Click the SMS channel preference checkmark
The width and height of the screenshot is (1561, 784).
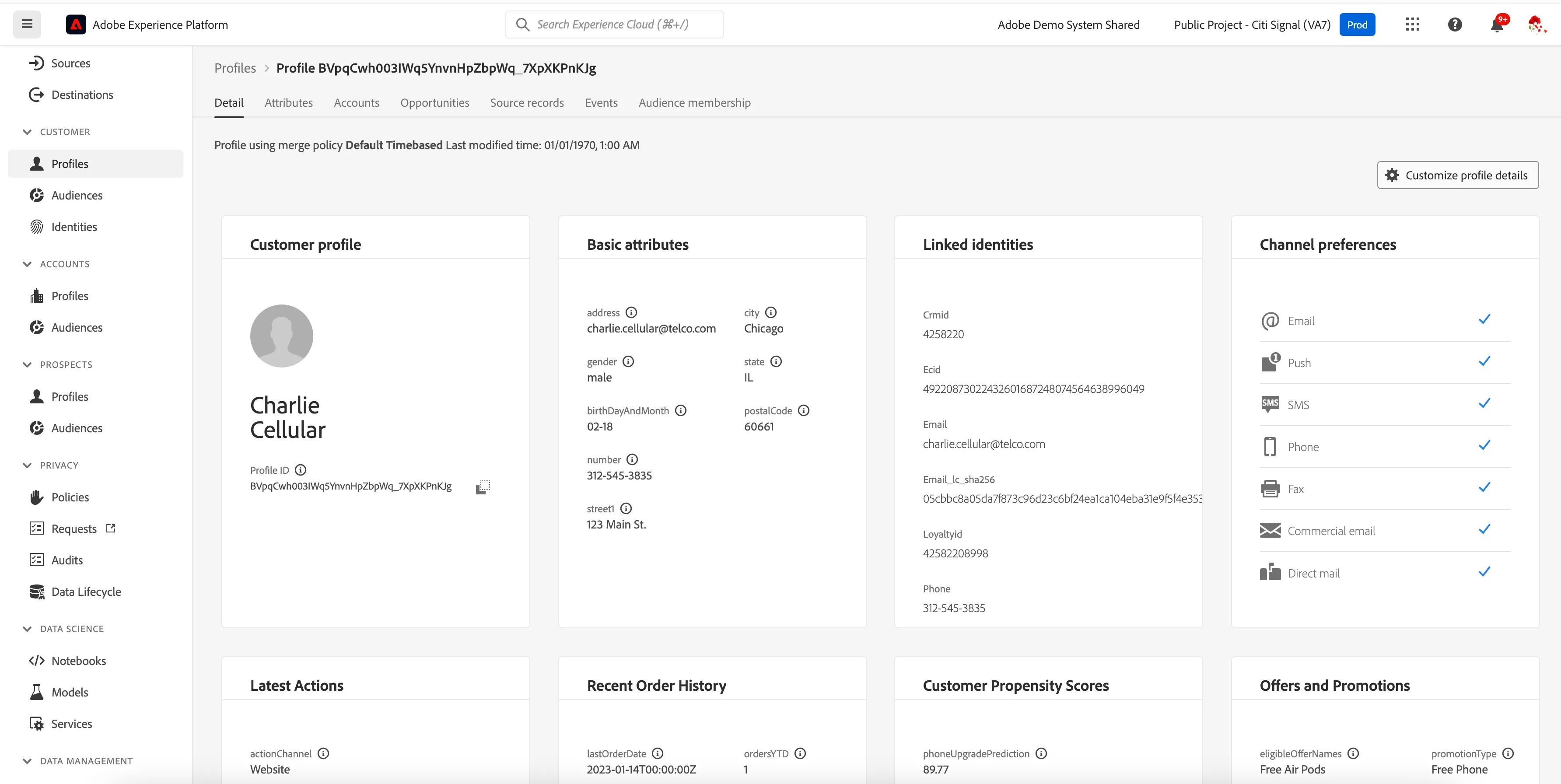point(1484,403)
